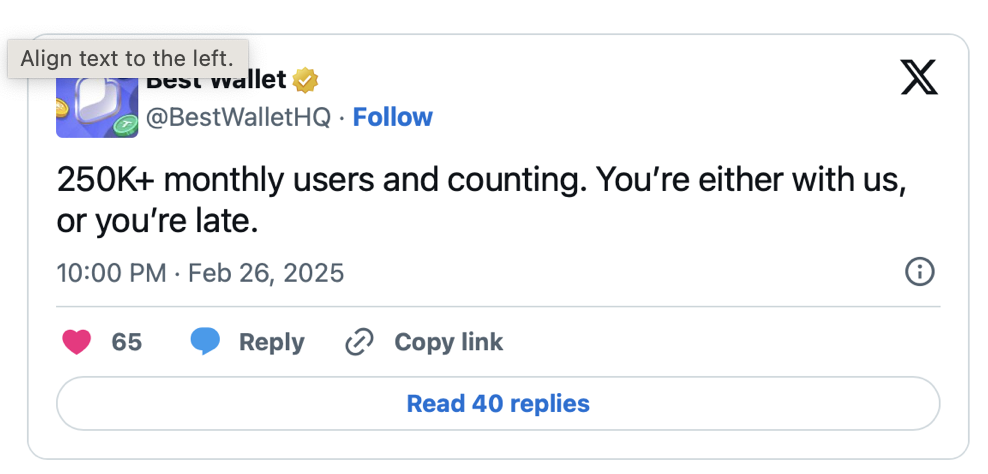
Task: Click the 'or you're late.' tweet line
Action: click(158, 222)
